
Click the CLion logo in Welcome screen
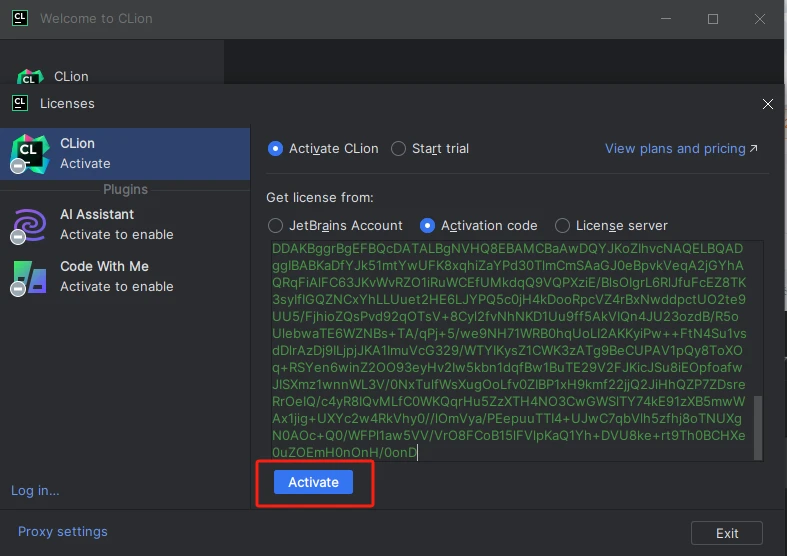point(30,76)
